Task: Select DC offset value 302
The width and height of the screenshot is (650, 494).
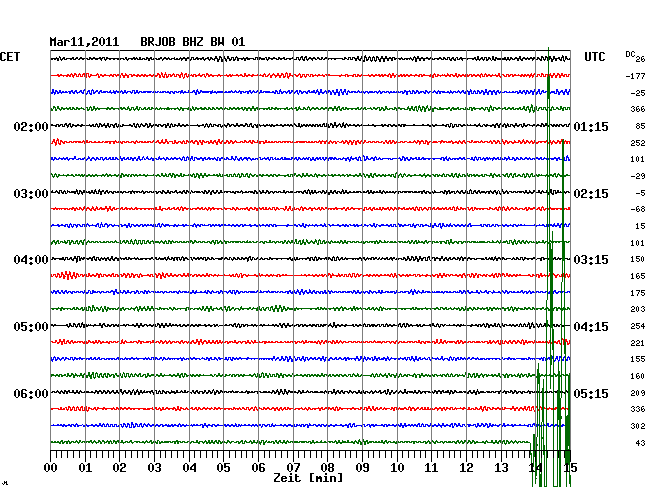Action: (638, 426)
